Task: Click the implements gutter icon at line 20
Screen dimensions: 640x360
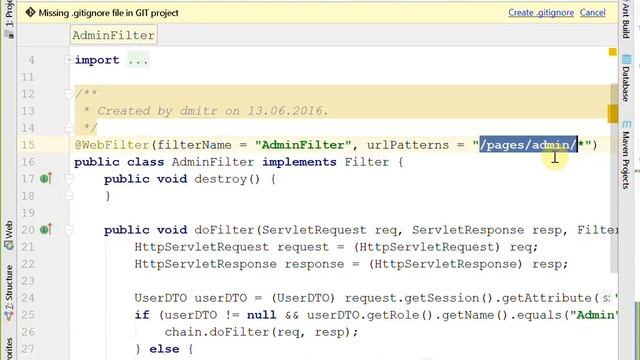Action: 46,229
